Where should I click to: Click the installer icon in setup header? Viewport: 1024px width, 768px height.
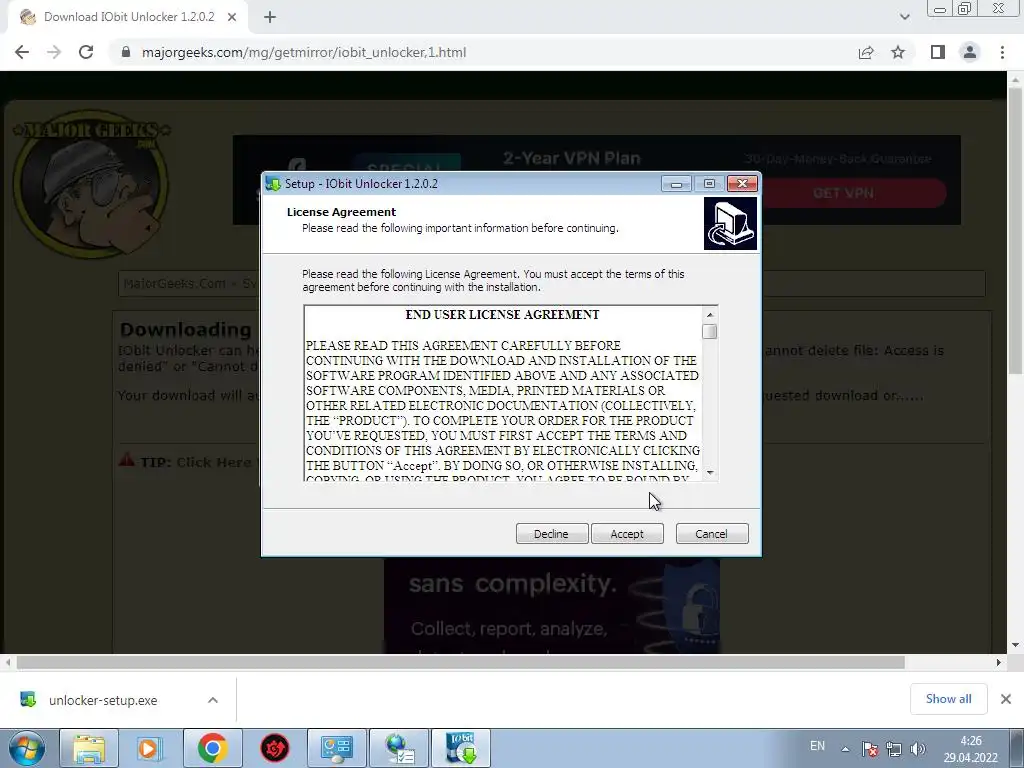click(730, 224)
